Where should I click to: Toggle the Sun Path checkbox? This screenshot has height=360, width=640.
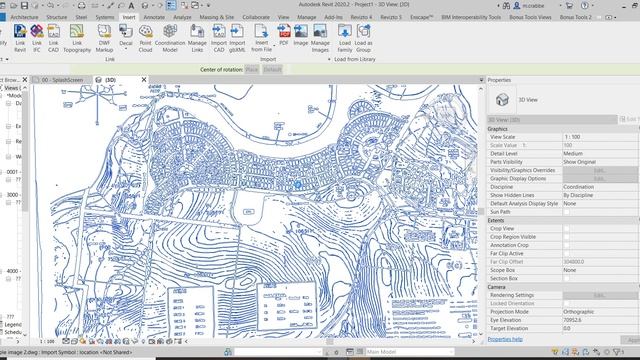(567, 212)
